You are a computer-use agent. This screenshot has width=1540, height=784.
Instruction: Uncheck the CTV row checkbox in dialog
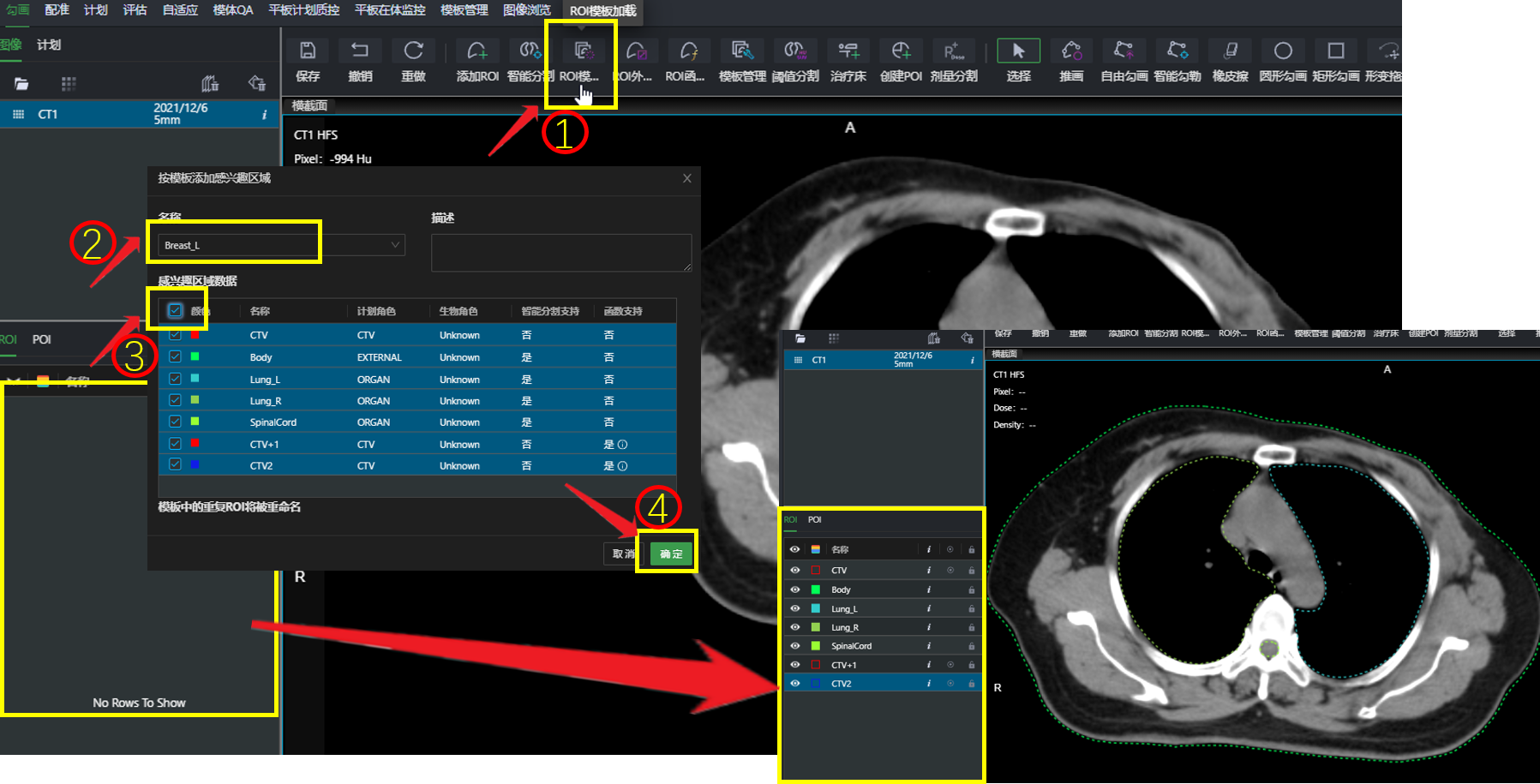click(175, 334)
